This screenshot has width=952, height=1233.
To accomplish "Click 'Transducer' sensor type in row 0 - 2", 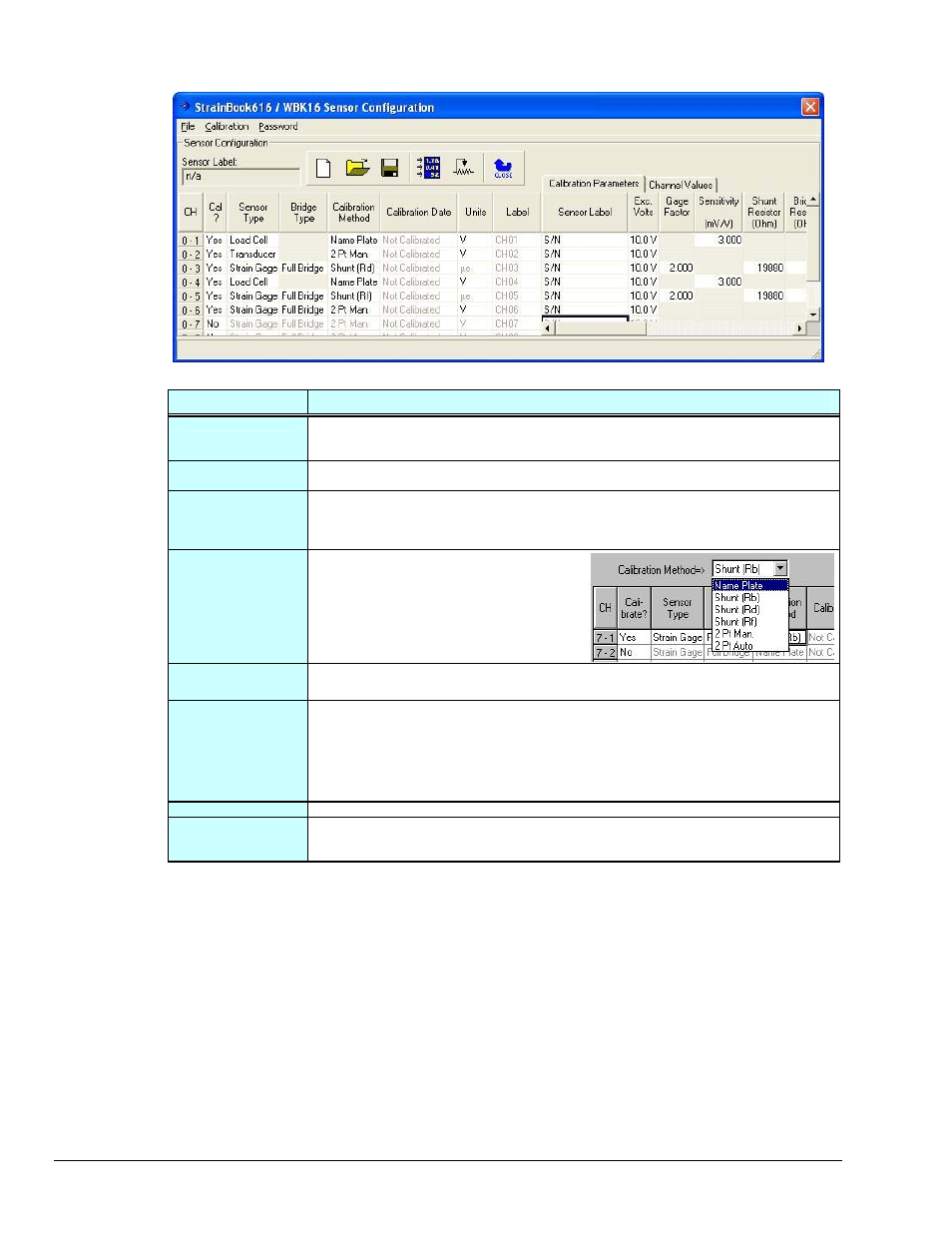I will coord(252,255).
